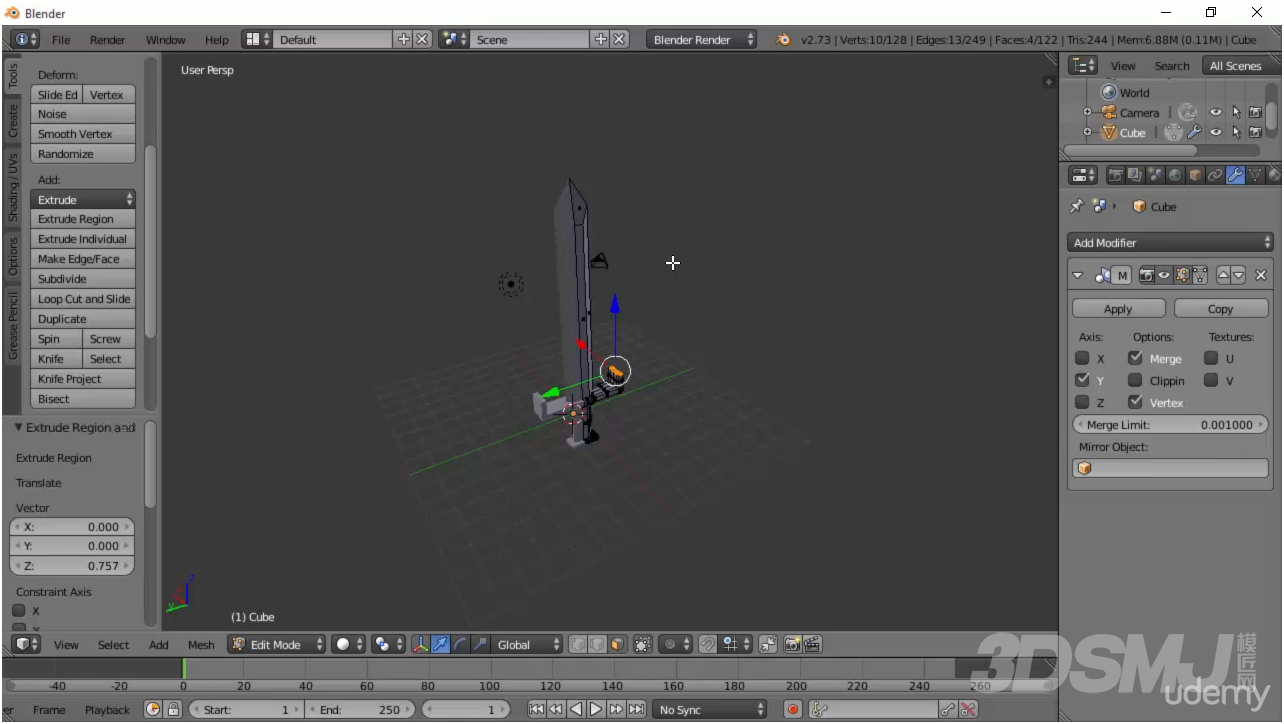
Task: Add a new screen layout with the plus icon
Action: point(404,39)
